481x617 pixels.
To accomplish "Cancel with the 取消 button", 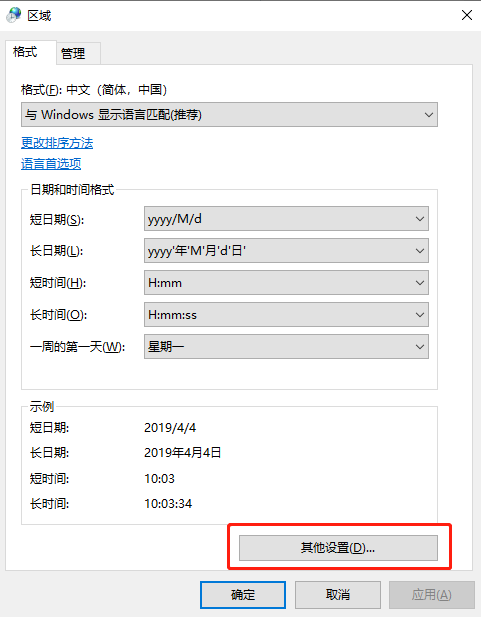I will (338, 595).
